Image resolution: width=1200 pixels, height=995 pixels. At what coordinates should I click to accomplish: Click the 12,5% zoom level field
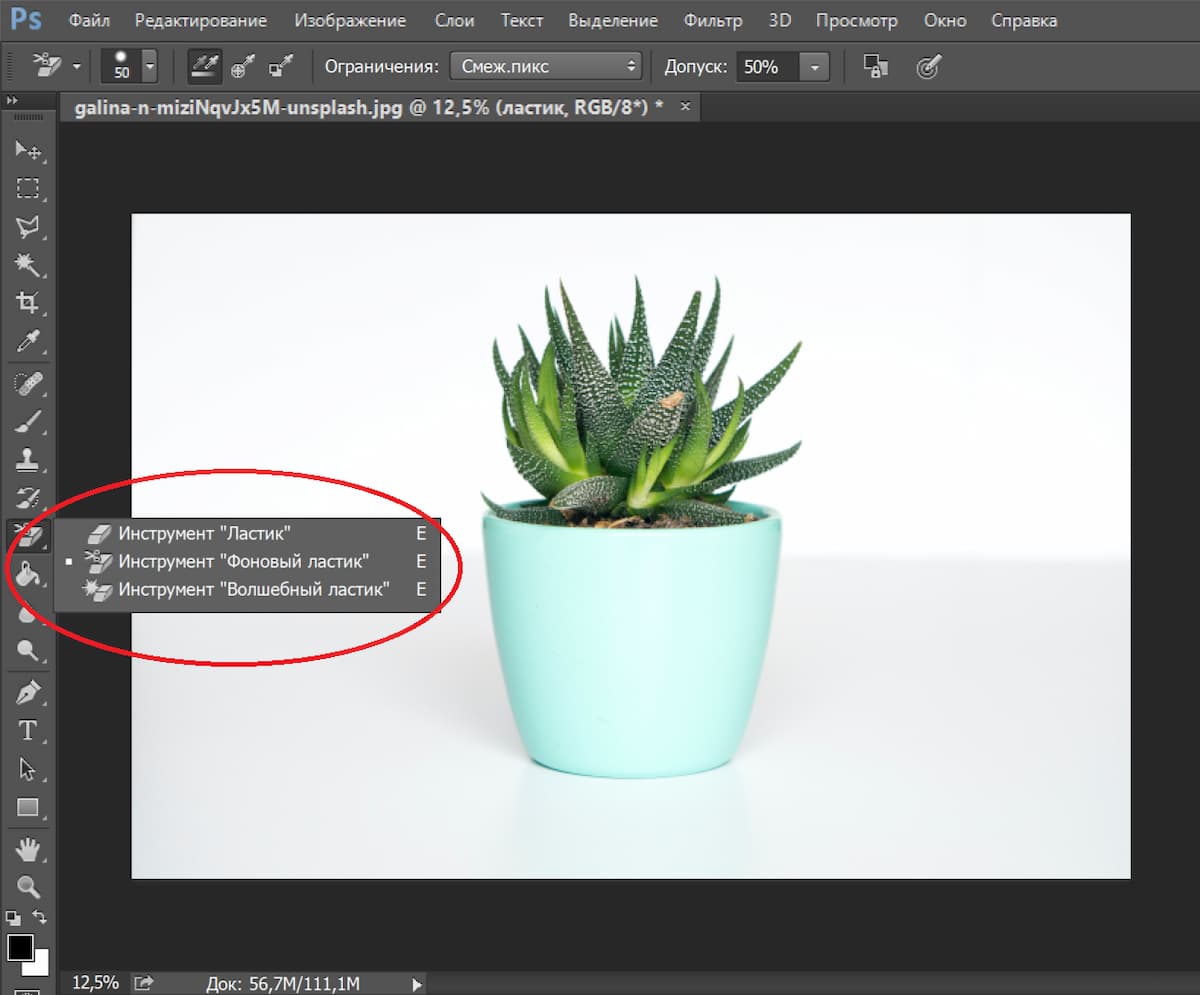[96, 983]
